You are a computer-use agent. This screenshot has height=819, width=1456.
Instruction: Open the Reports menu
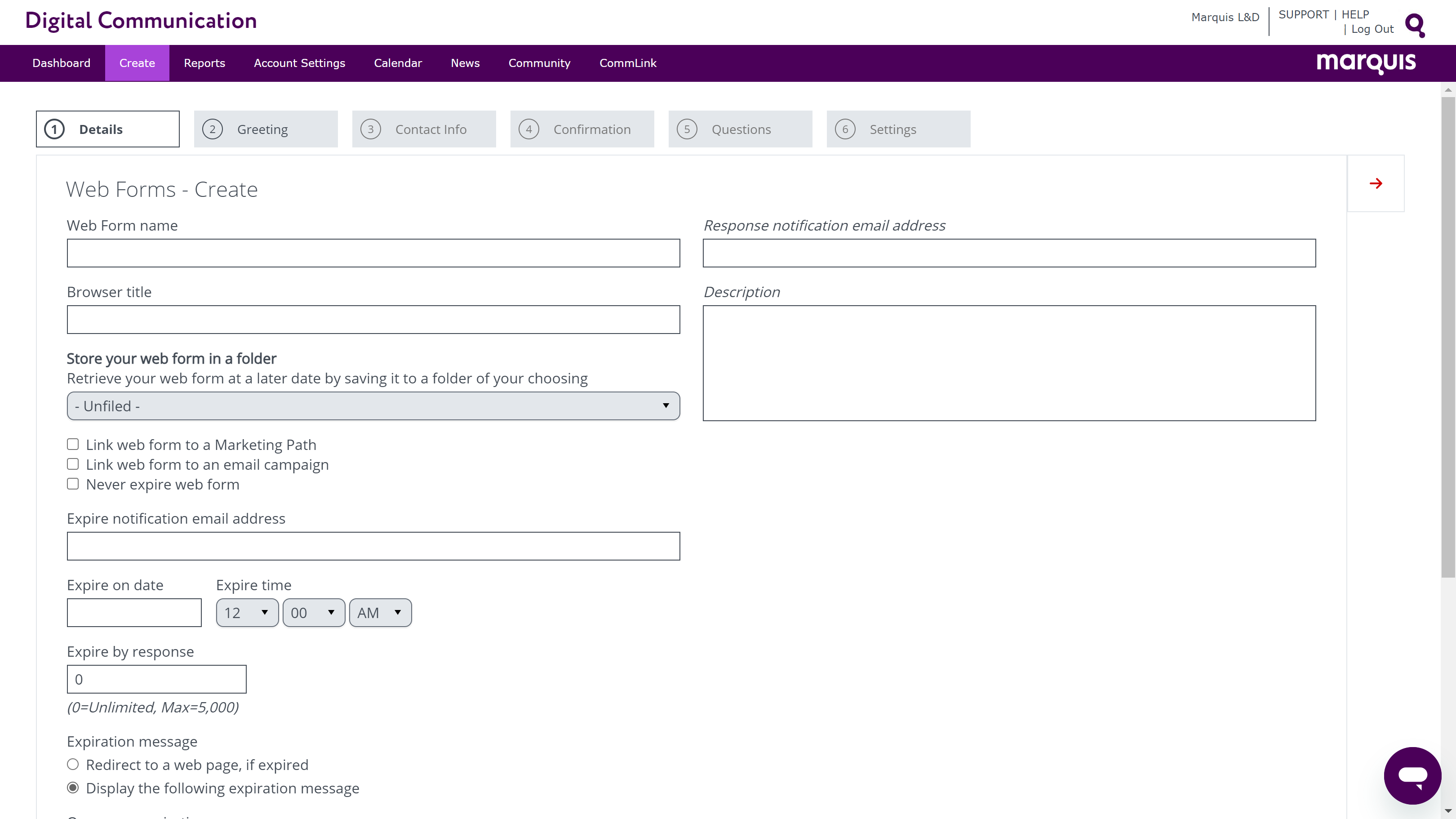[204, 63]
